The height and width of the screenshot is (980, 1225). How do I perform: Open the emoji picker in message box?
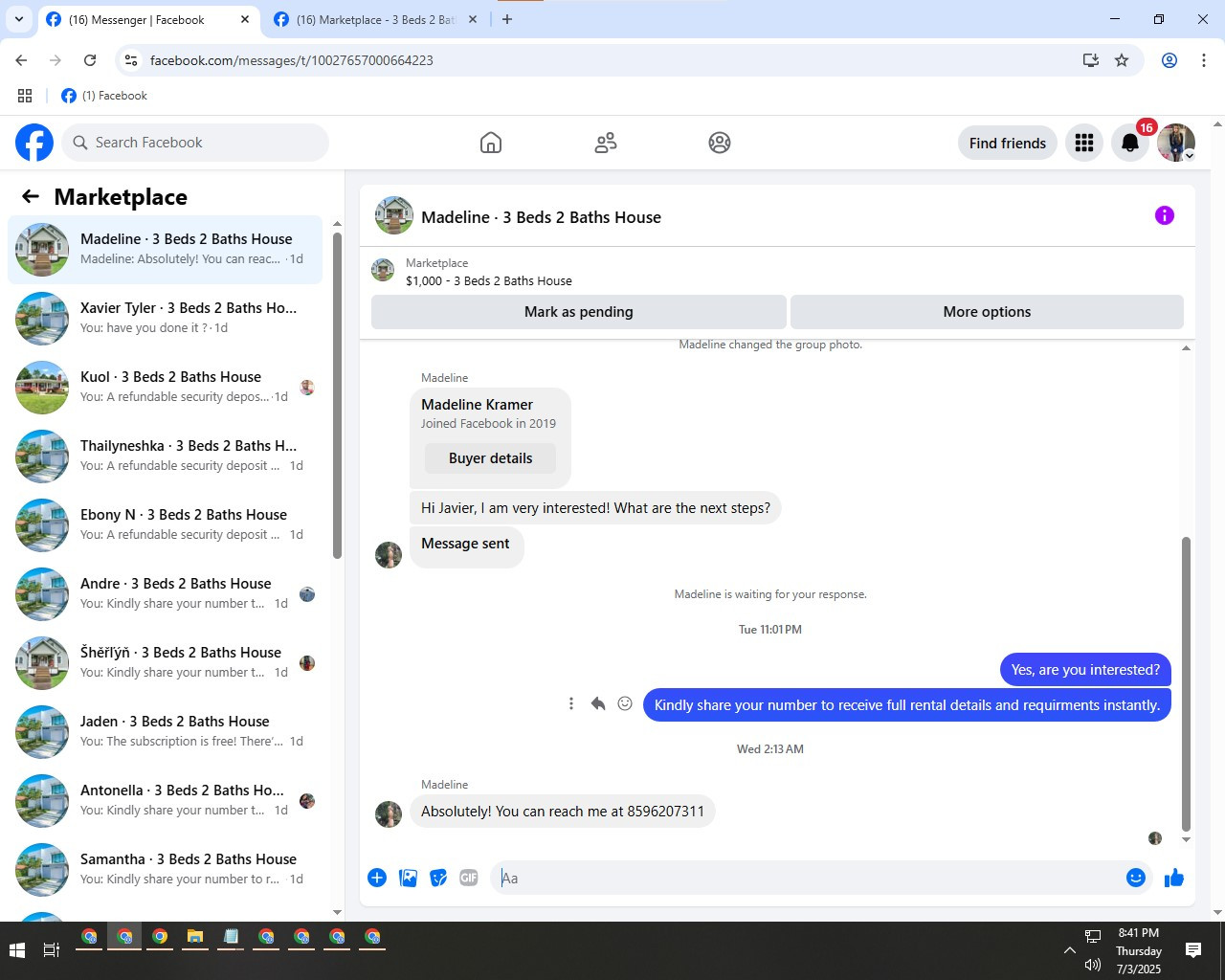pos(1136,878)
